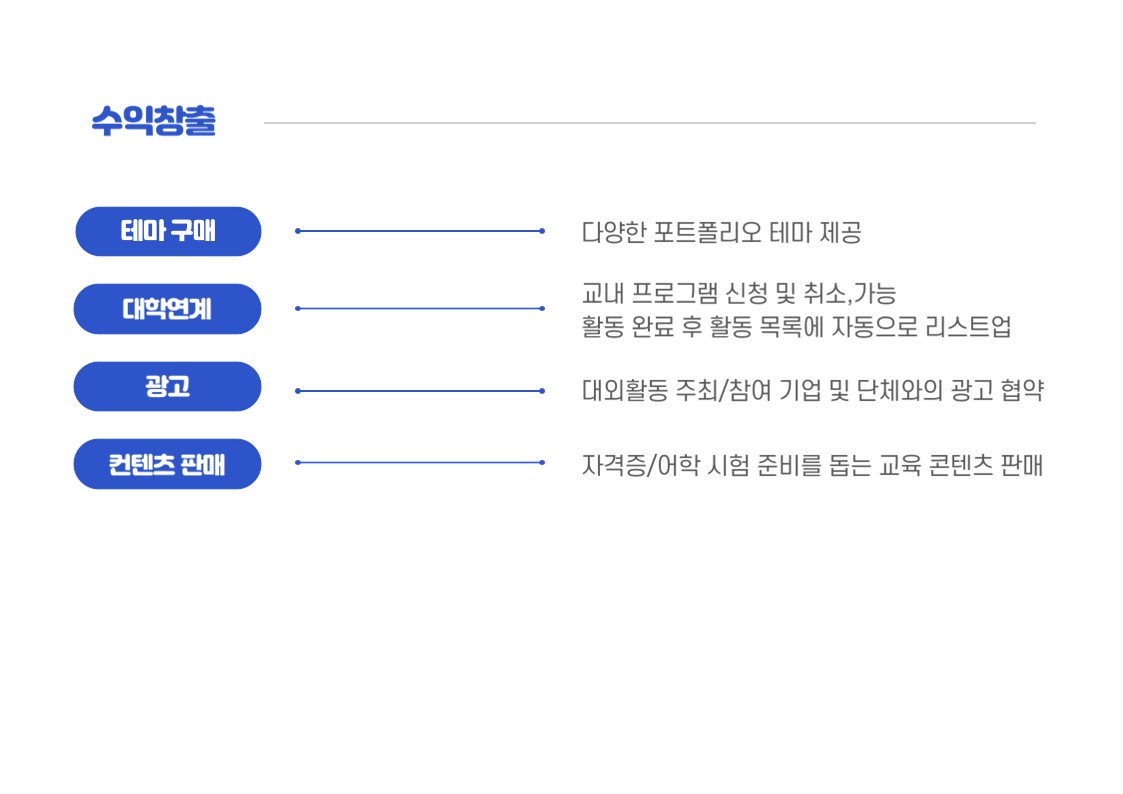The height and width of the screenshot is (794, 1123).
Task: Click the right endpoint dot of 대학연계 connector
Action: click(542, 309)
